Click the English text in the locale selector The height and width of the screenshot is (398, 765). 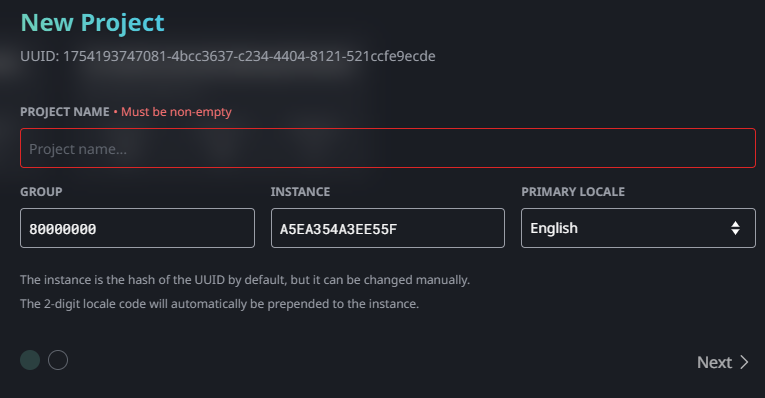554,228
